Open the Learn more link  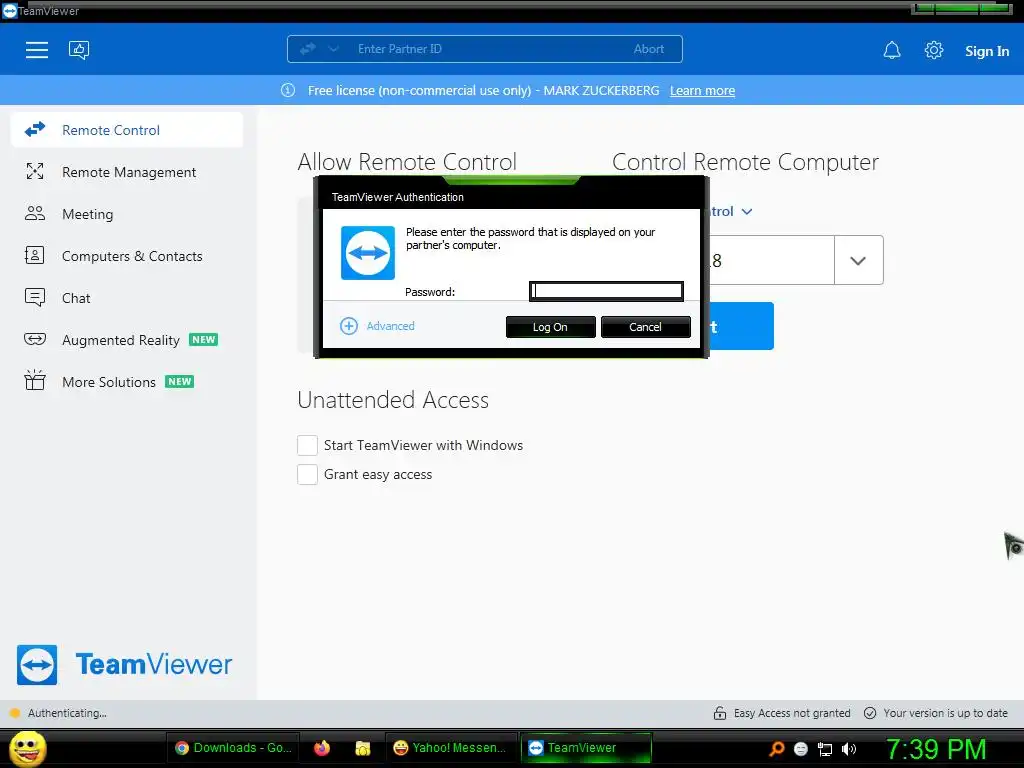(x=702, y=91)
